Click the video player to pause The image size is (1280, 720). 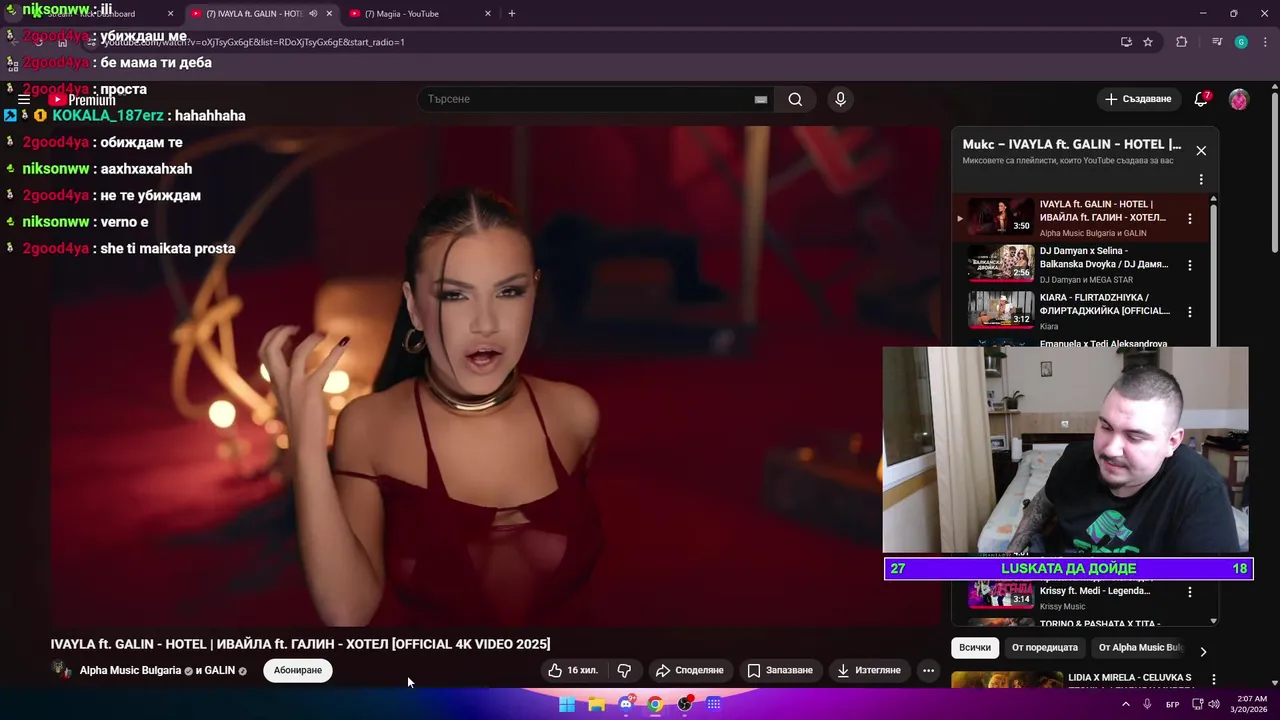[496, 376]
